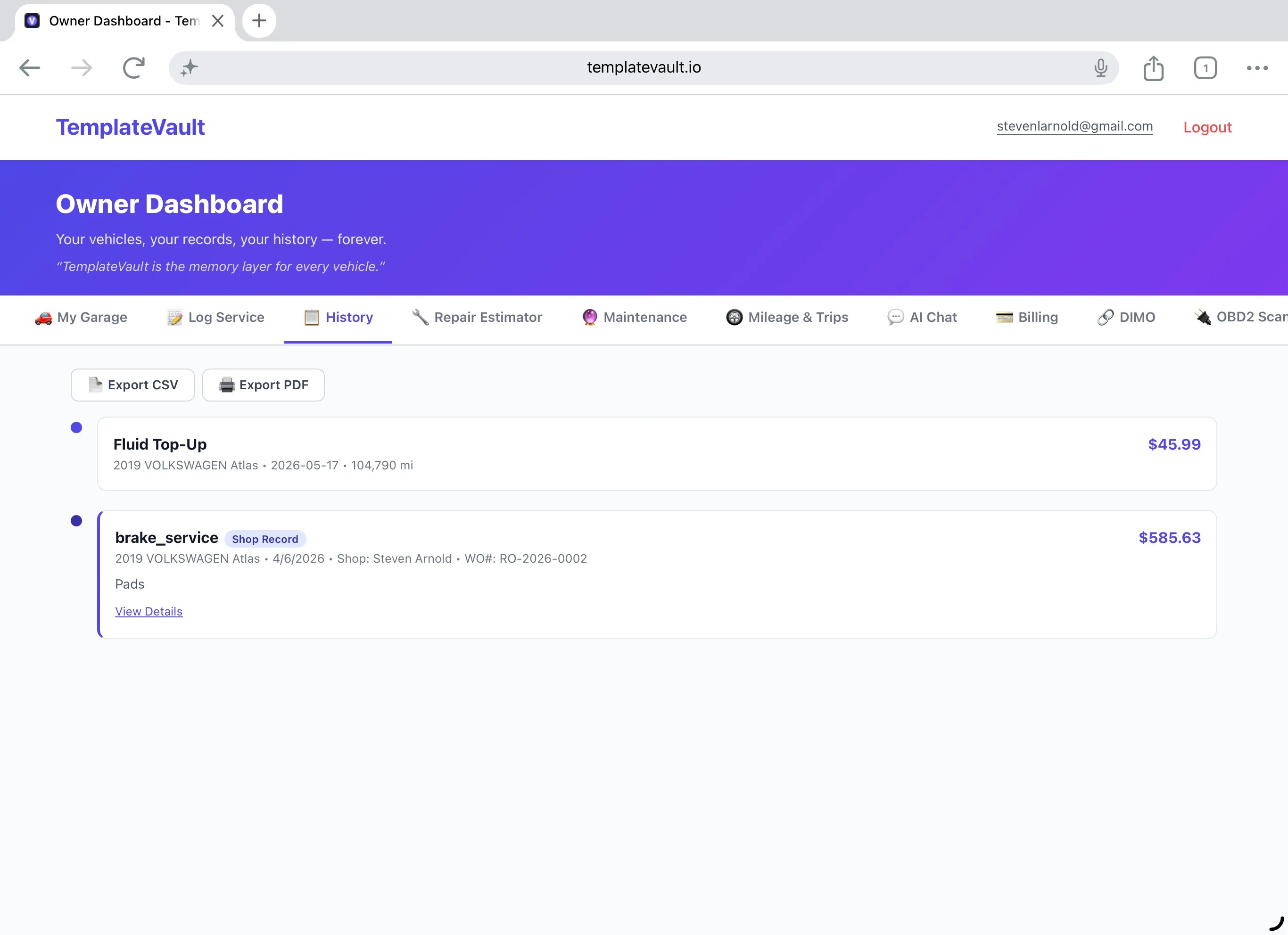Click the wheel icon beside Mileage & Trips
The image size is (1288, 935).
pos(735,317)
